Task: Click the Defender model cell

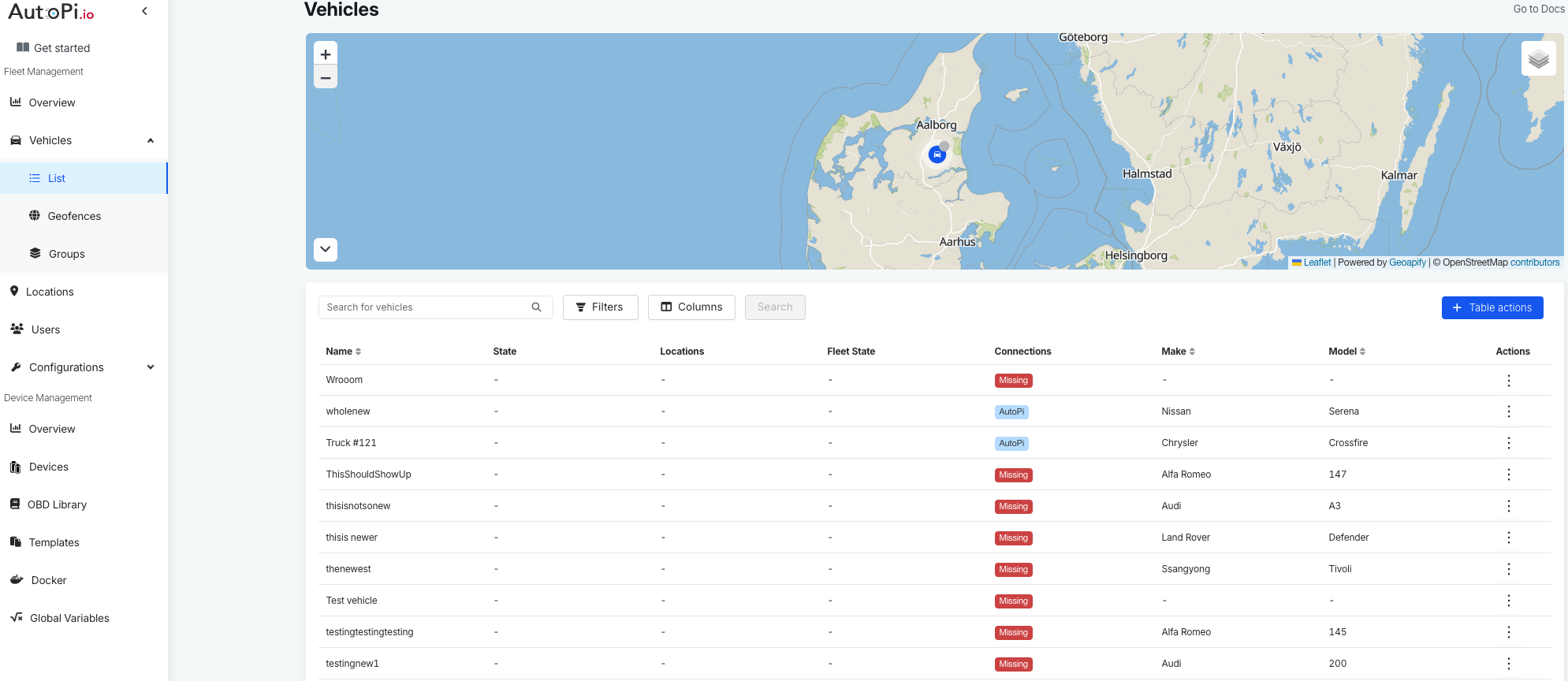Action: point(1348,538)
